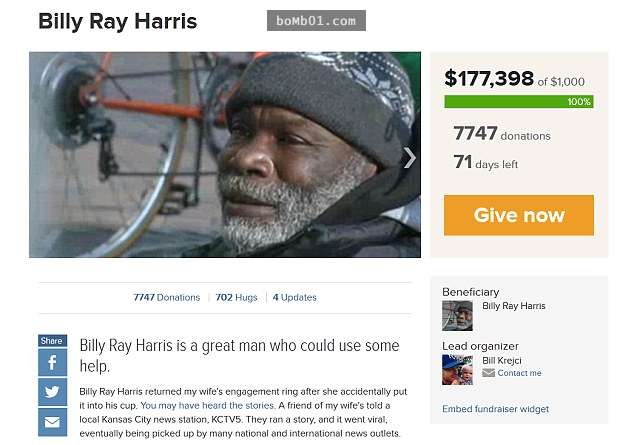Click the Billy Ray Harris beneficiary name

pyautogui.click(x=514, y=306)
